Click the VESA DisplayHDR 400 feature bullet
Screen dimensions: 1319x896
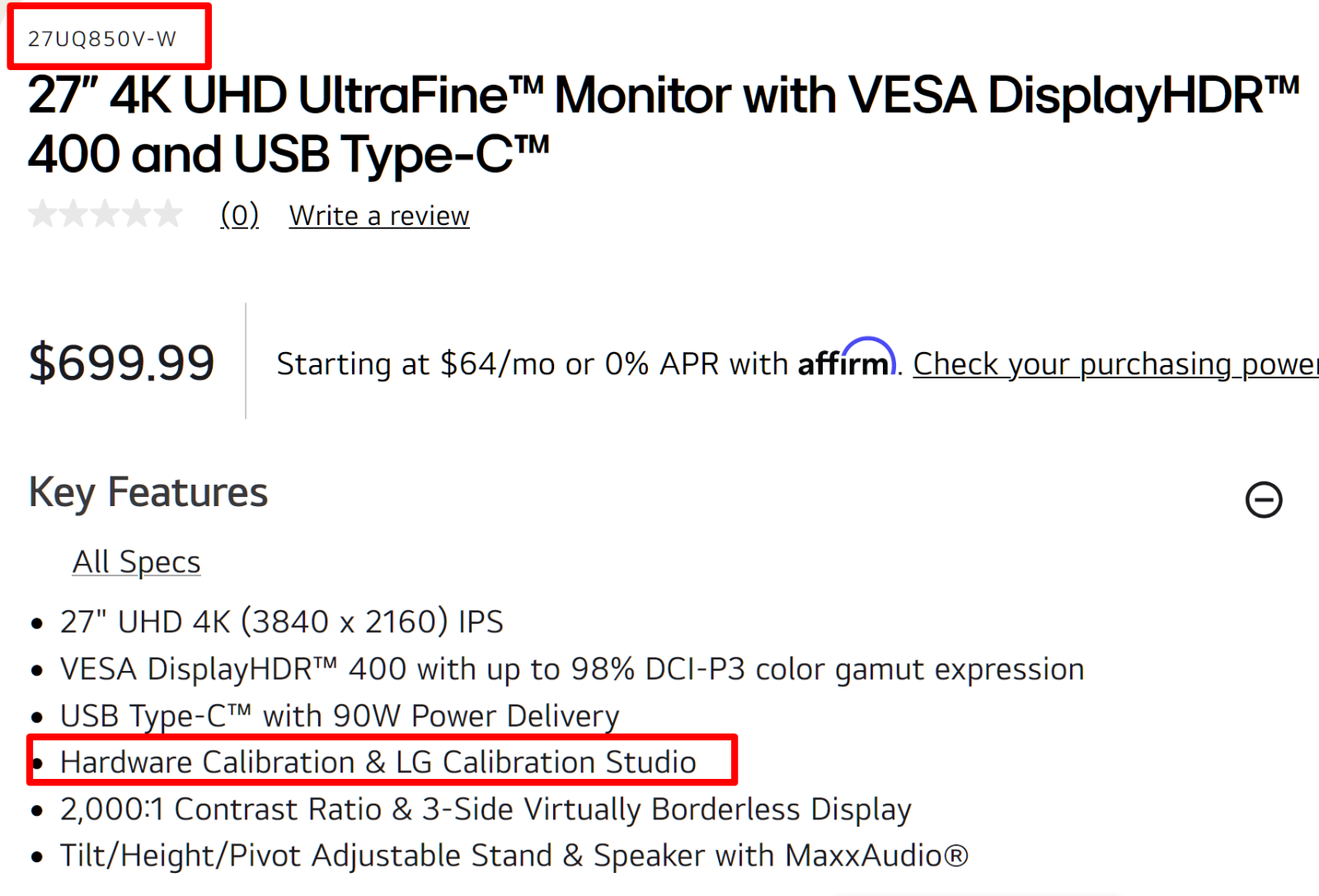click(x=572, y=669)
